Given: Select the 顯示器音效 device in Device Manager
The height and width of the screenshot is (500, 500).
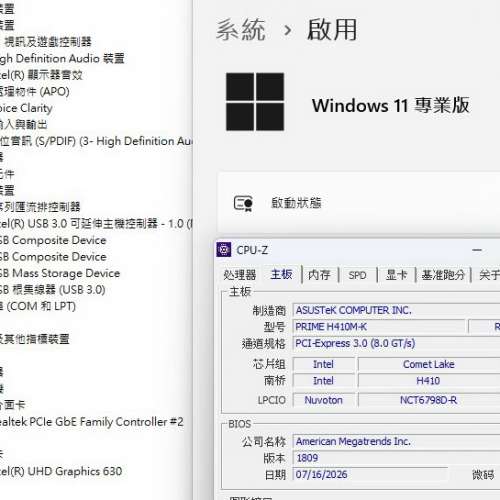Looking at the screenshot, I should click(x=41, y=75).
